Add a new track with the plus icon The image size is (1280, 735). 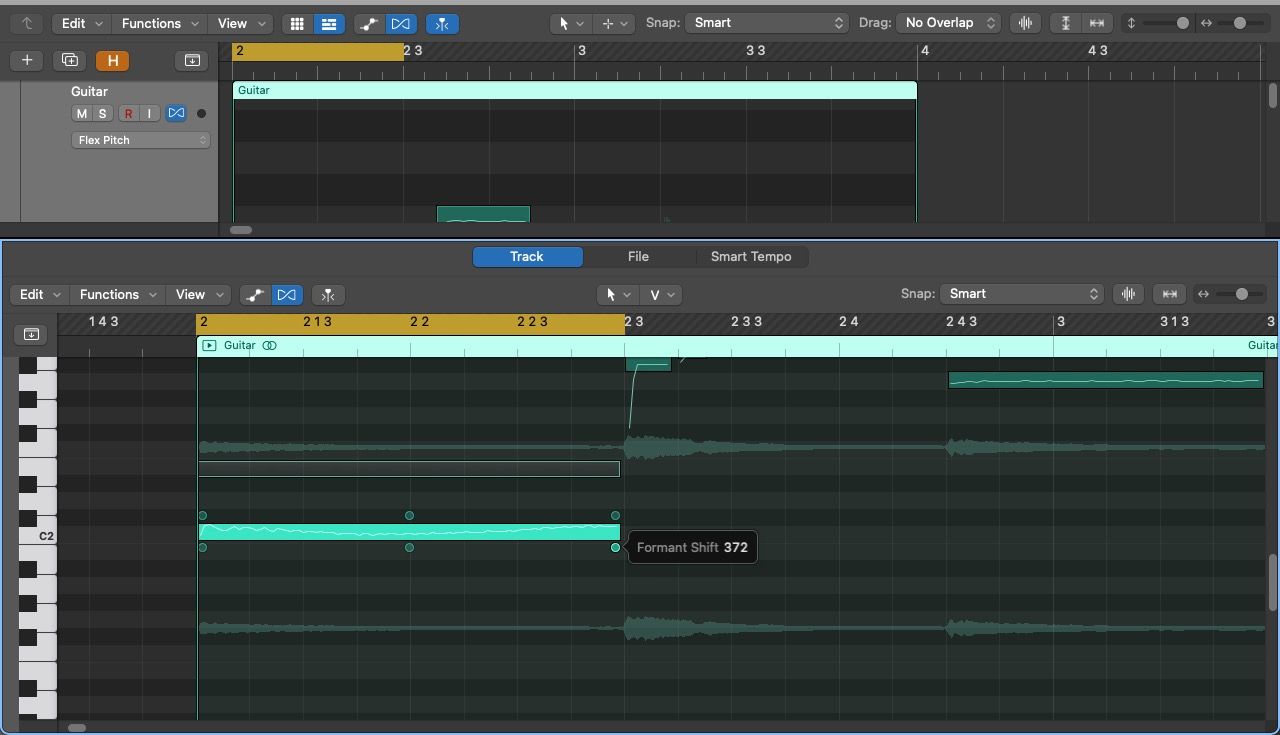[x=26, y=60]
